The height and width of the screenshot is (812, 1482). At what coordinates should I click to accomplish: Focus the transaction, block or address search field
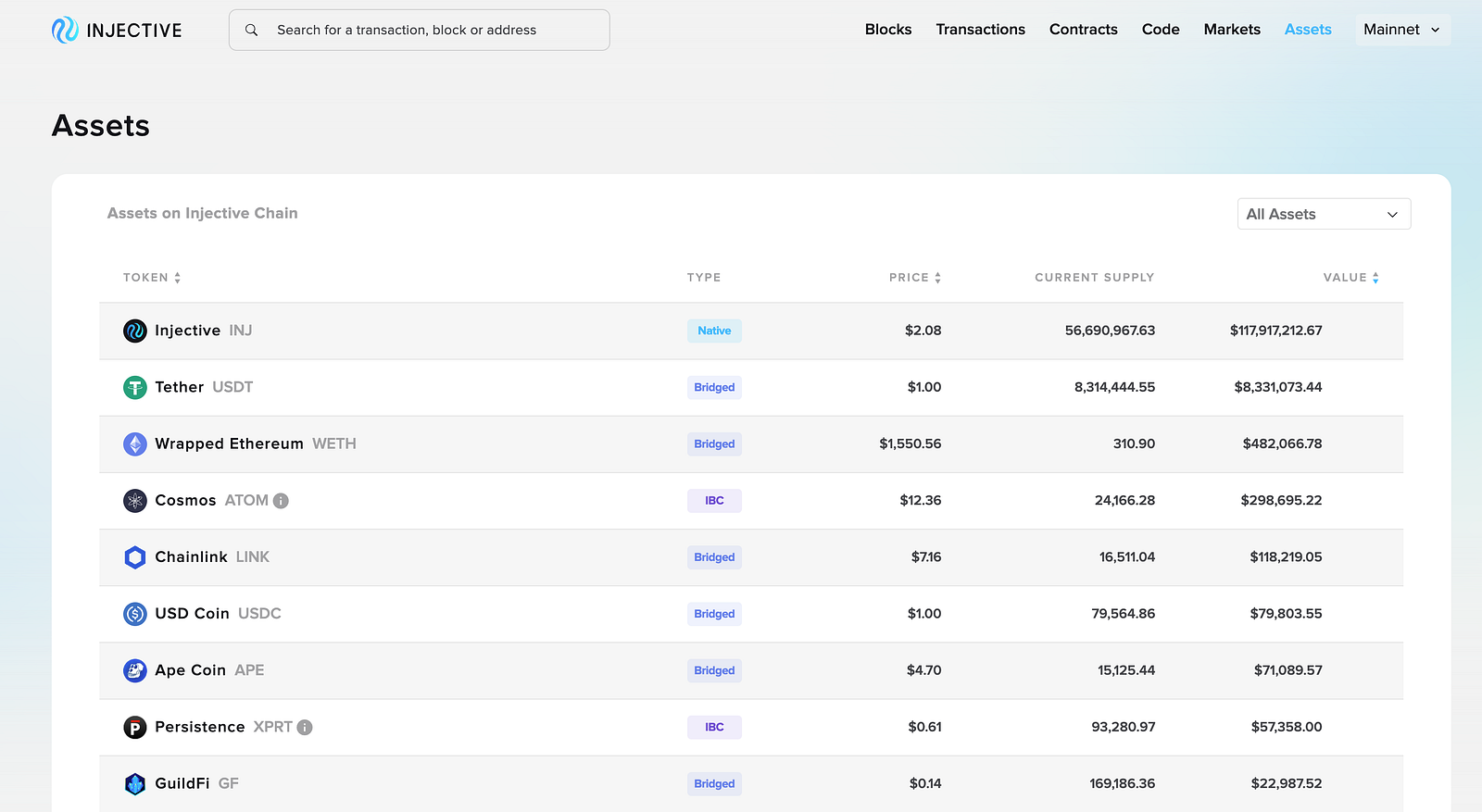tap(420, 31)
